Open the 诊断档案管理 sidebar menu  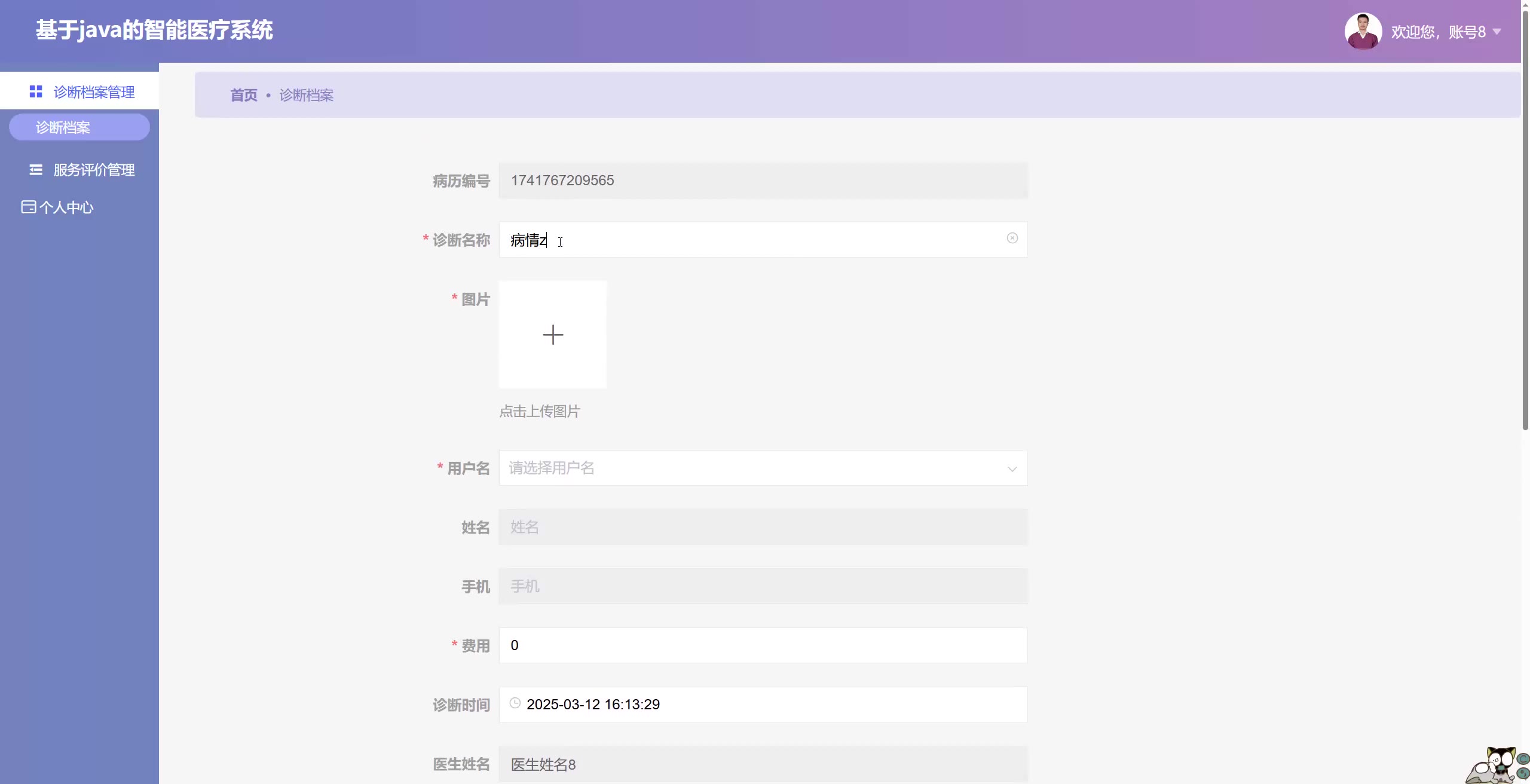click(x=94, y=91)
